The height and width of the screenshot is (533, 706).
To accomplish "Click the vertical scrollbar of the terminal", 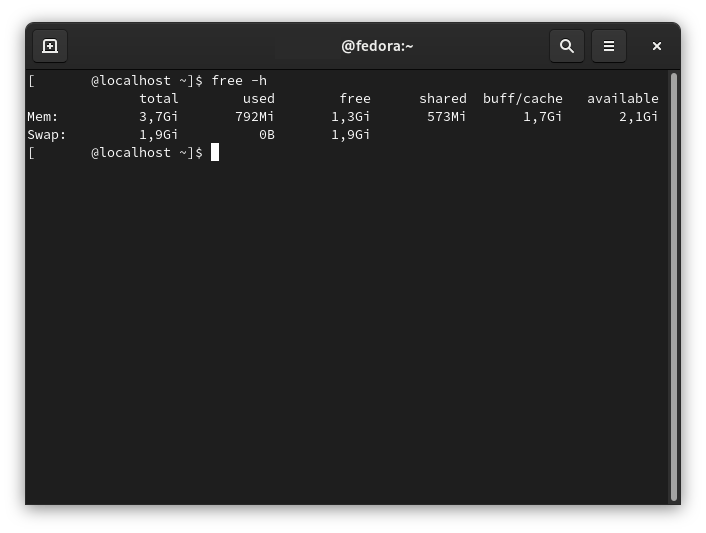I will (674, 287).
